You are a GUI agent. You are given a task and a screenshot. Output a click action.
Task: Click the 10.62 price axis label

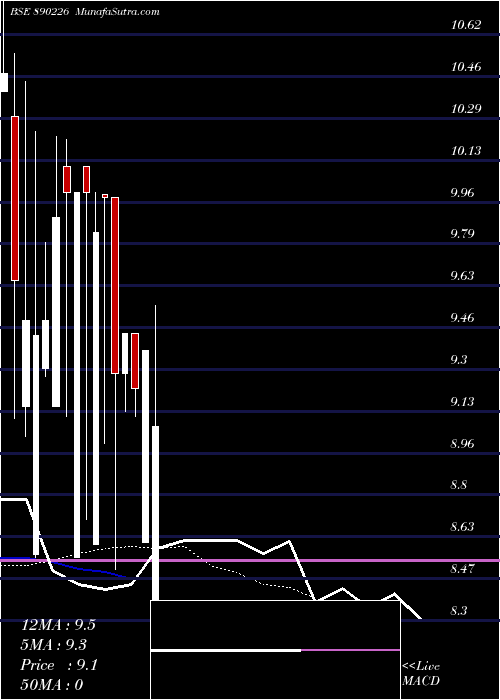466,25
